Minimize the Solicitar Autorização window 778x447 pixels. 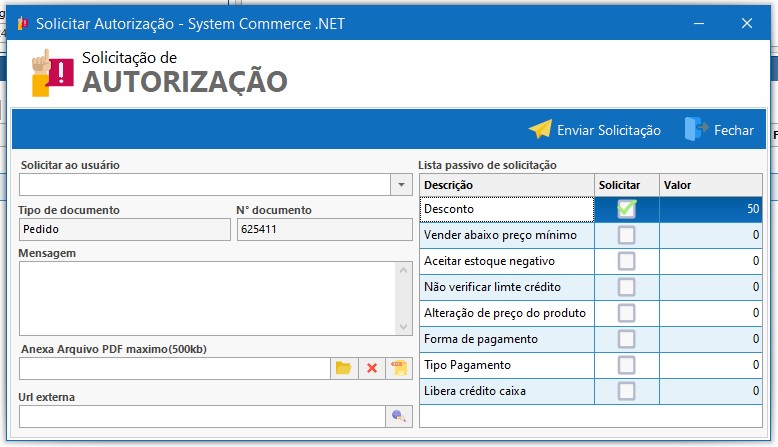tap(699, 23)
